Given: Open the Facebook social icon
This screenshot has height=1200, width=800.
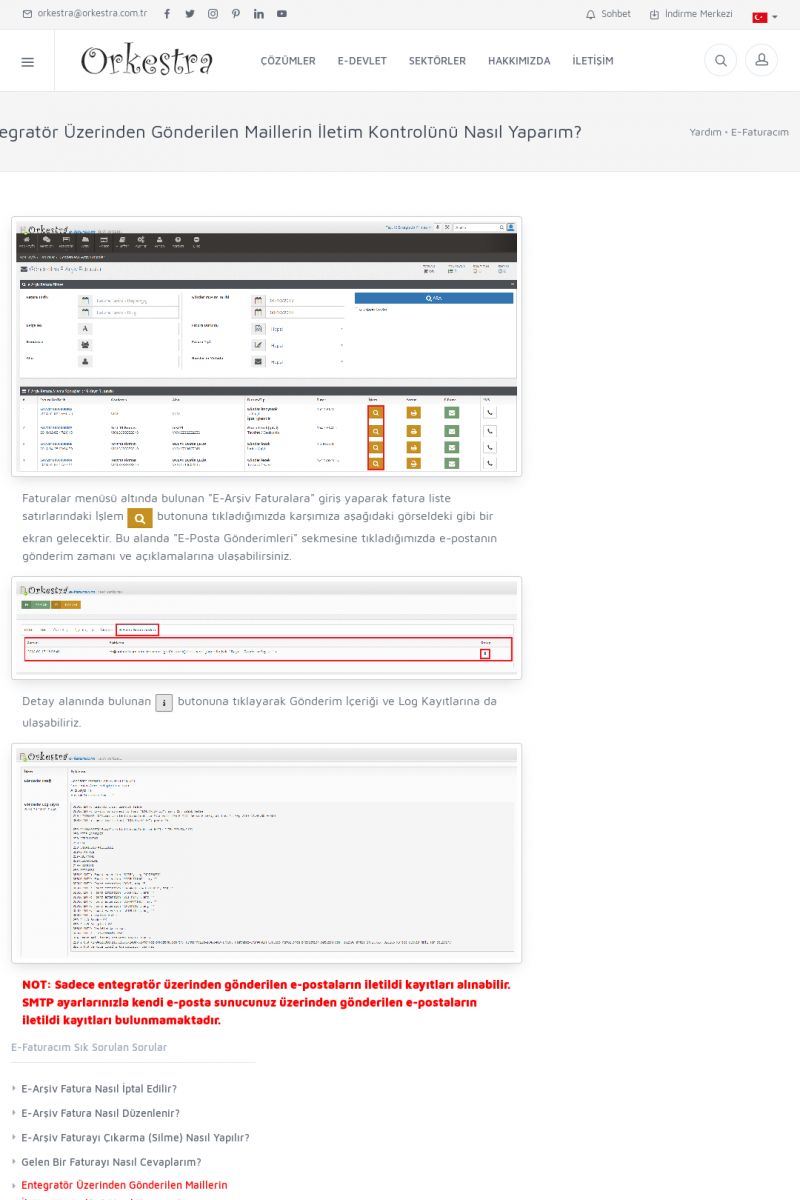Looking at the screenshot, I should point(167,14).
